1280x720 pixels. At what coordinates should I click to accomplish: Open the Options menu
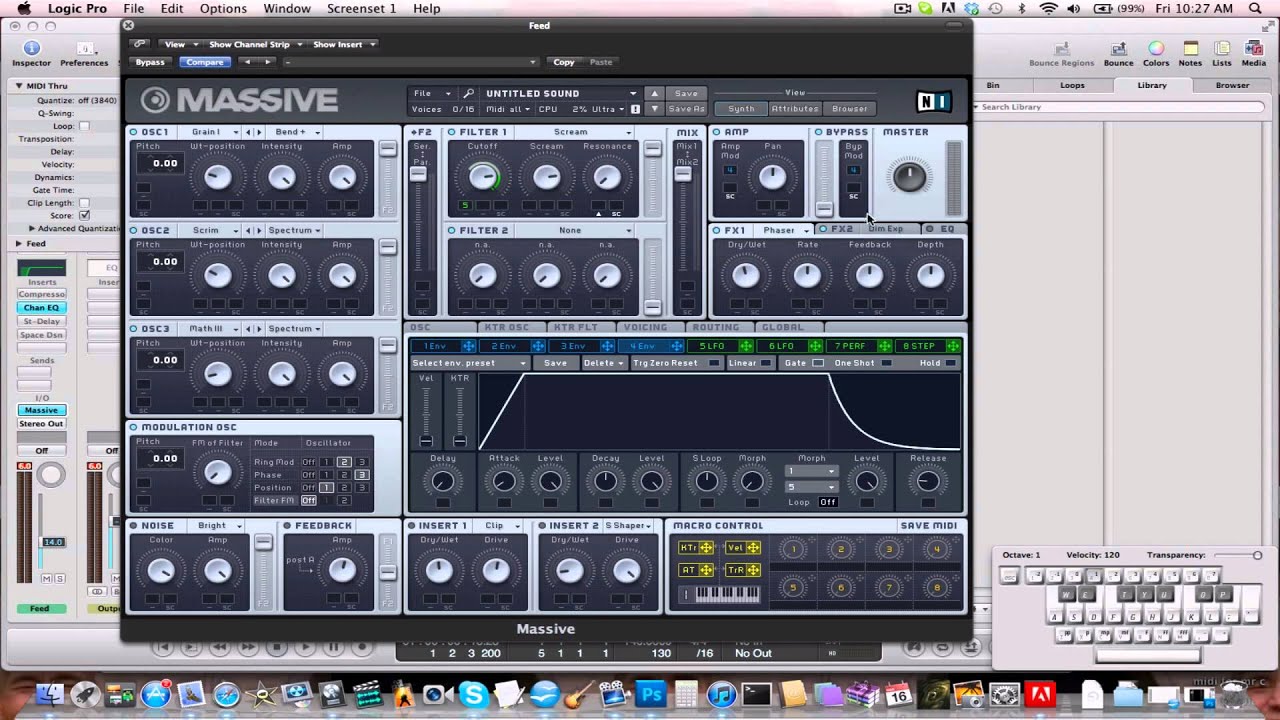(223, 9)
